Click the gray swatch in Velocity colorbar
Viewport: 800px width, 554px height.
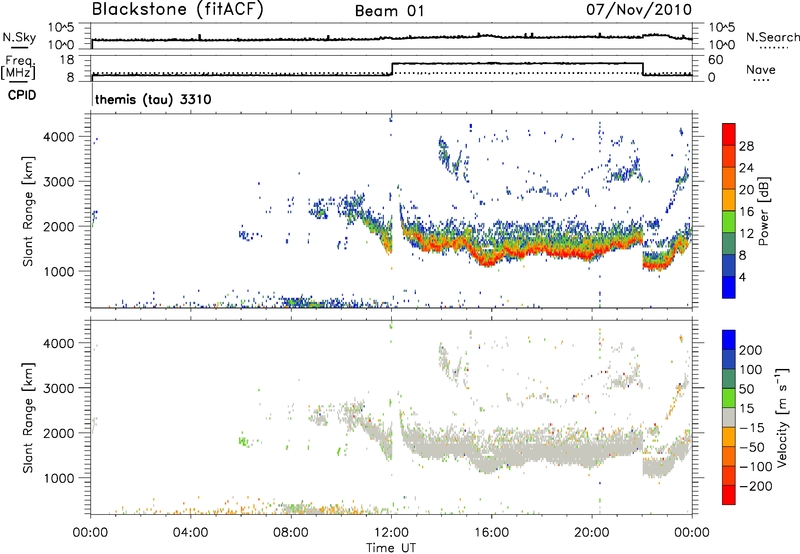[x=729, y=417]
